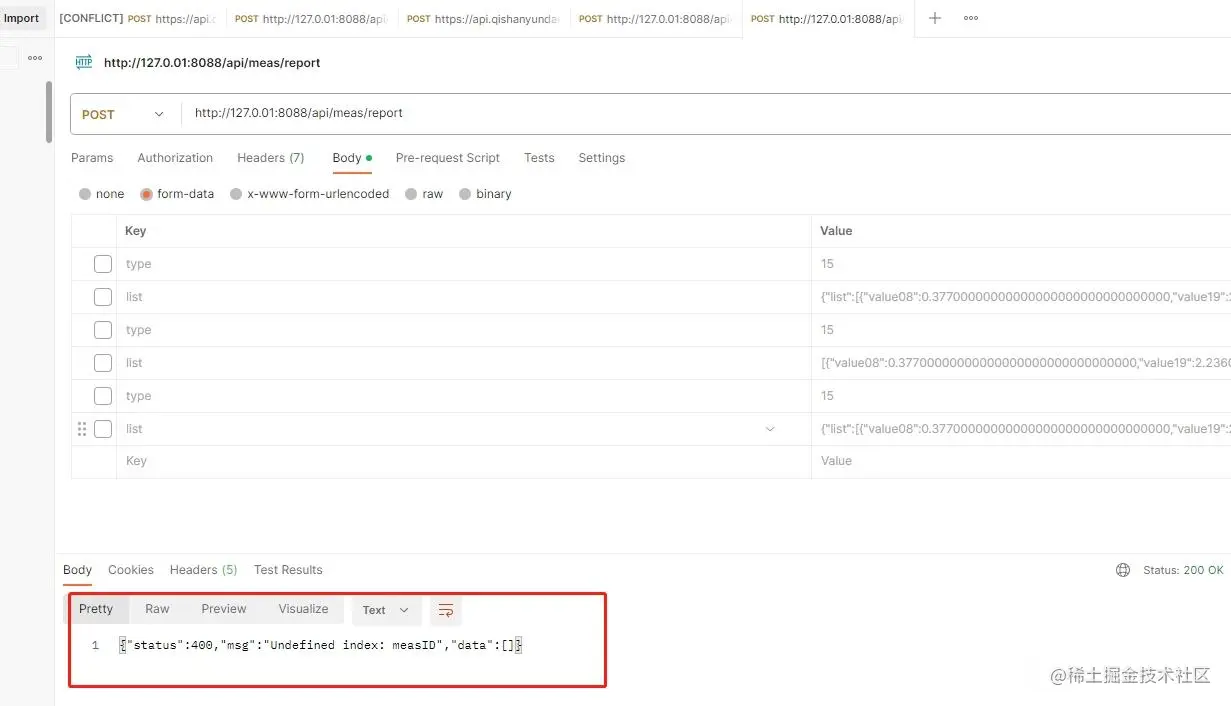Switch response view to Raw
Image resolution: width=1231 pixels, height=706 pixels.
click(x=157, y=609)
